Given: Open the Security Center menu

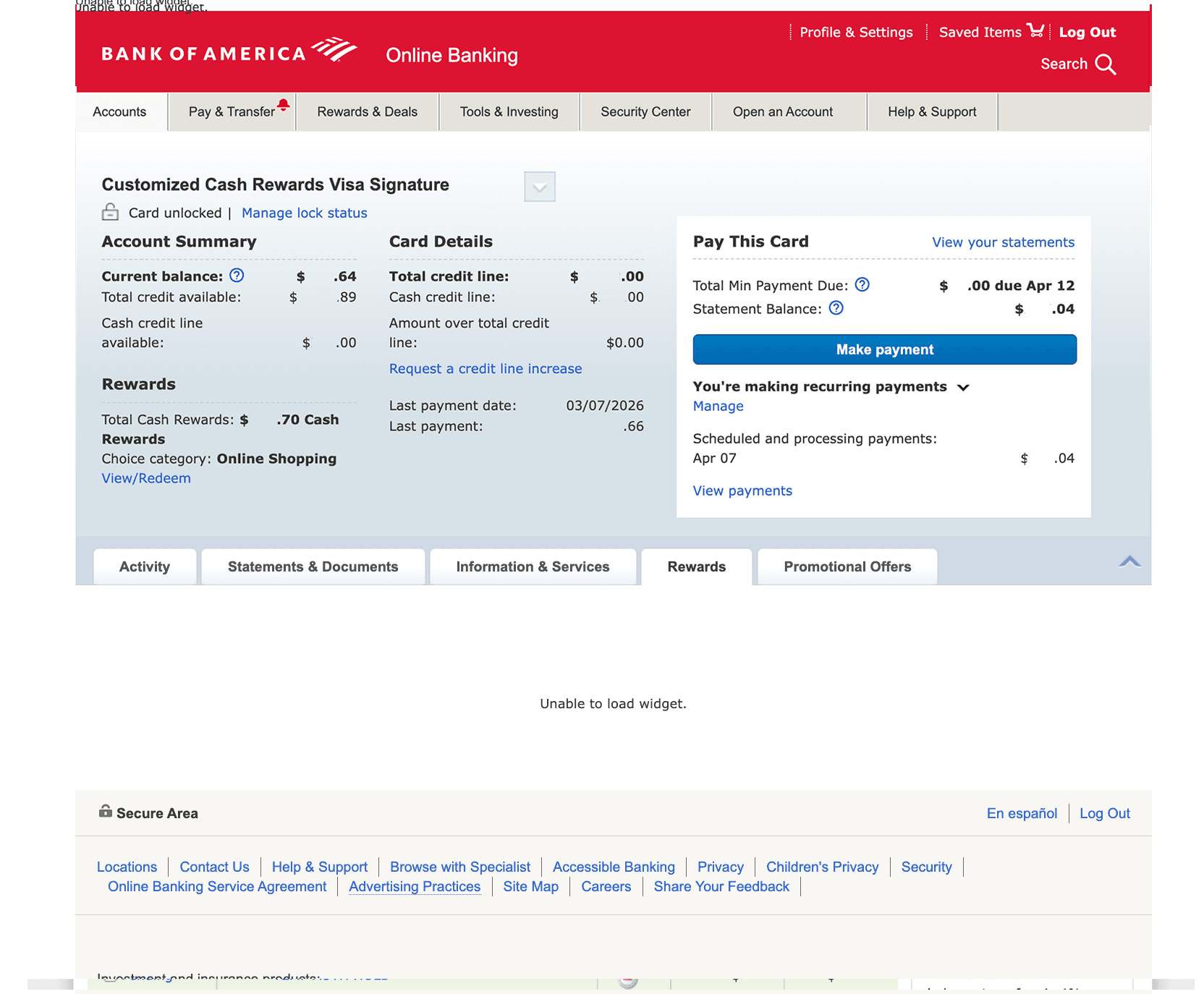Looking at the screenshot, I should 645,111.
